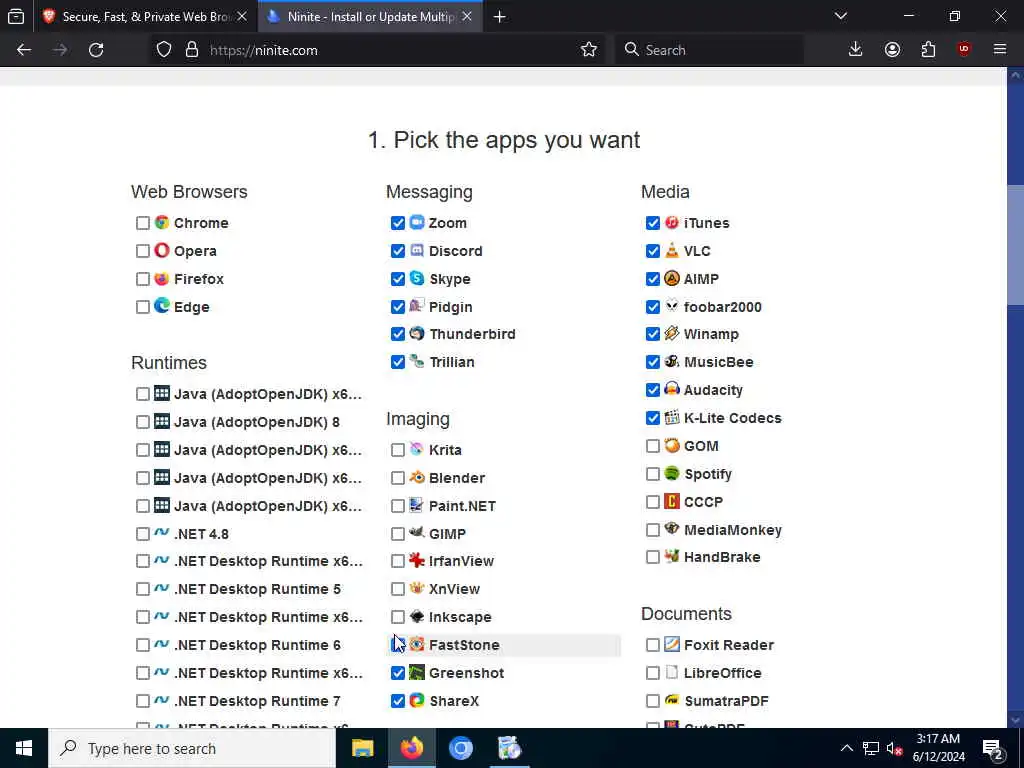Open a new tab with plus button

[x=500, y=16]
